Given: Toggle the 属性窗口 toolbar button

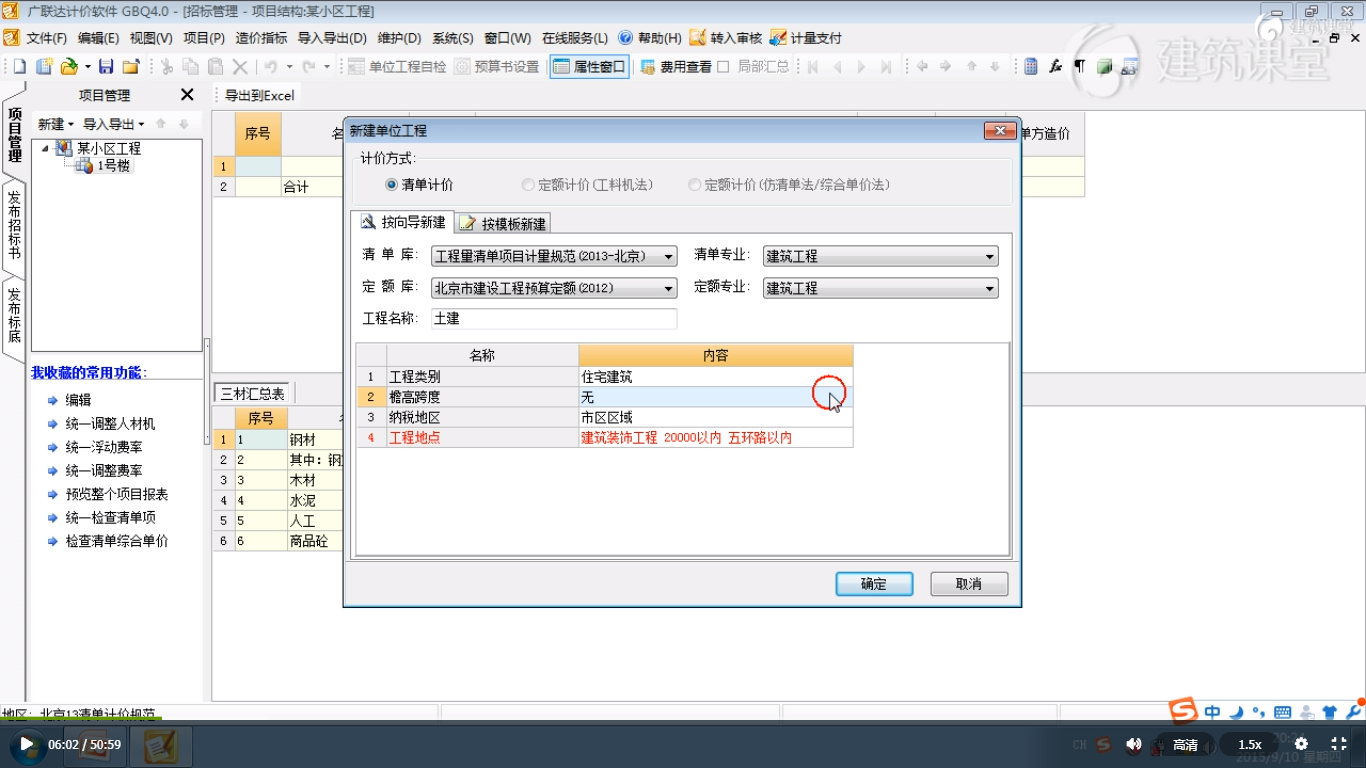Looking at the screenshot, I should tap(589, 67).
